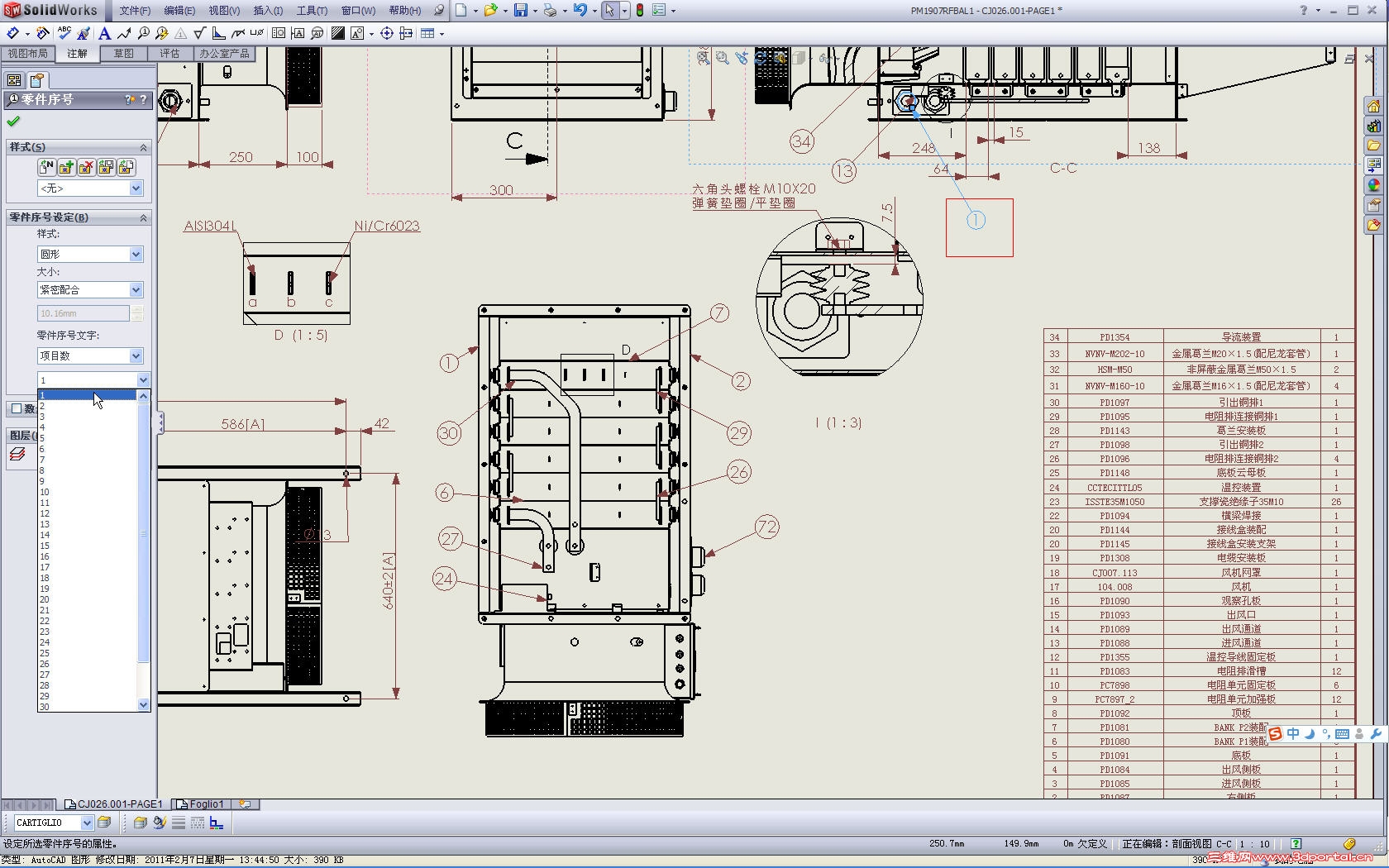Image resolution: width=1389 pixels, height=868 pixels.
Task: Collapse the 样式(S) section
Action: pyautogui.click(x=143, y=147)
